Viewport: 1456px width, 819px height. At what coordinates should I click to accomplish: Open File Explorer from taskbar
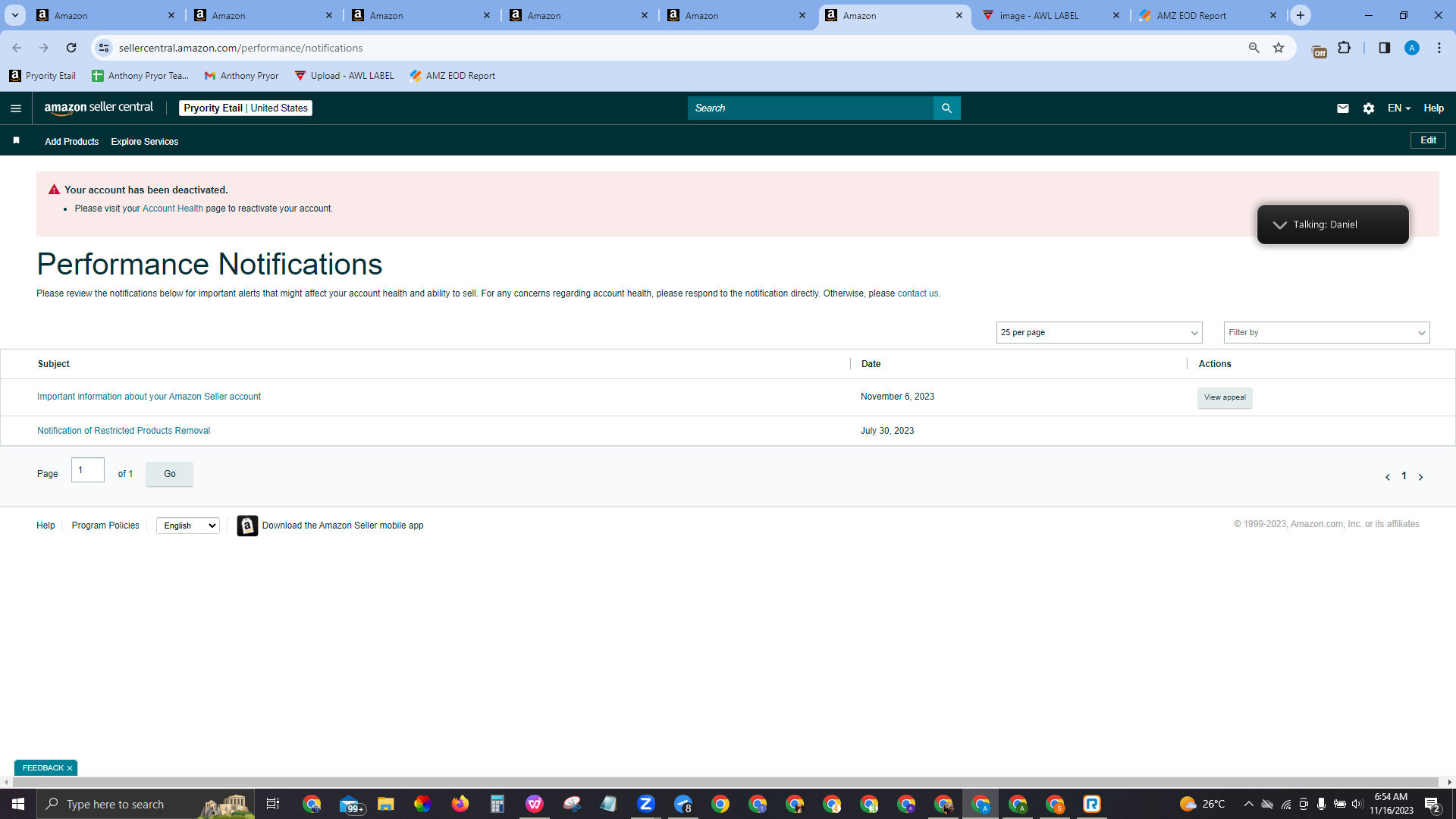click(385, 804)
